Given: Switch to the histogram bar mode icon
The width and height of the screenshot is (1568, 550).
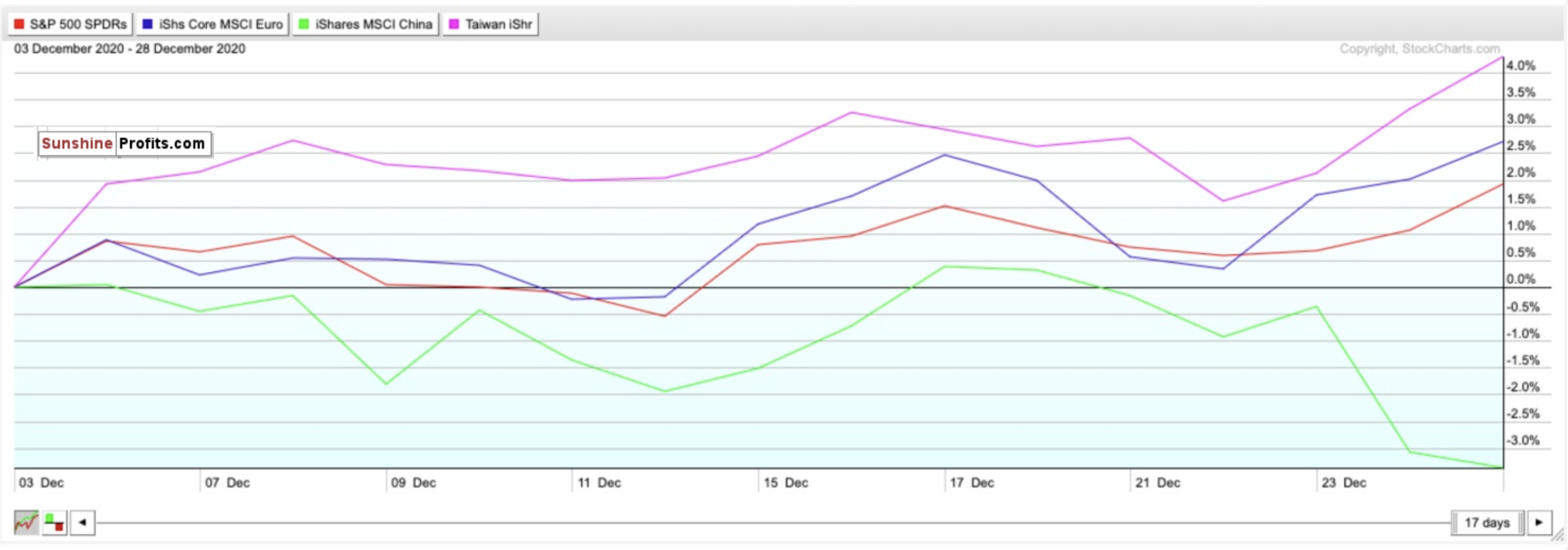Looking at the screenshot, I should coord(55,522).
